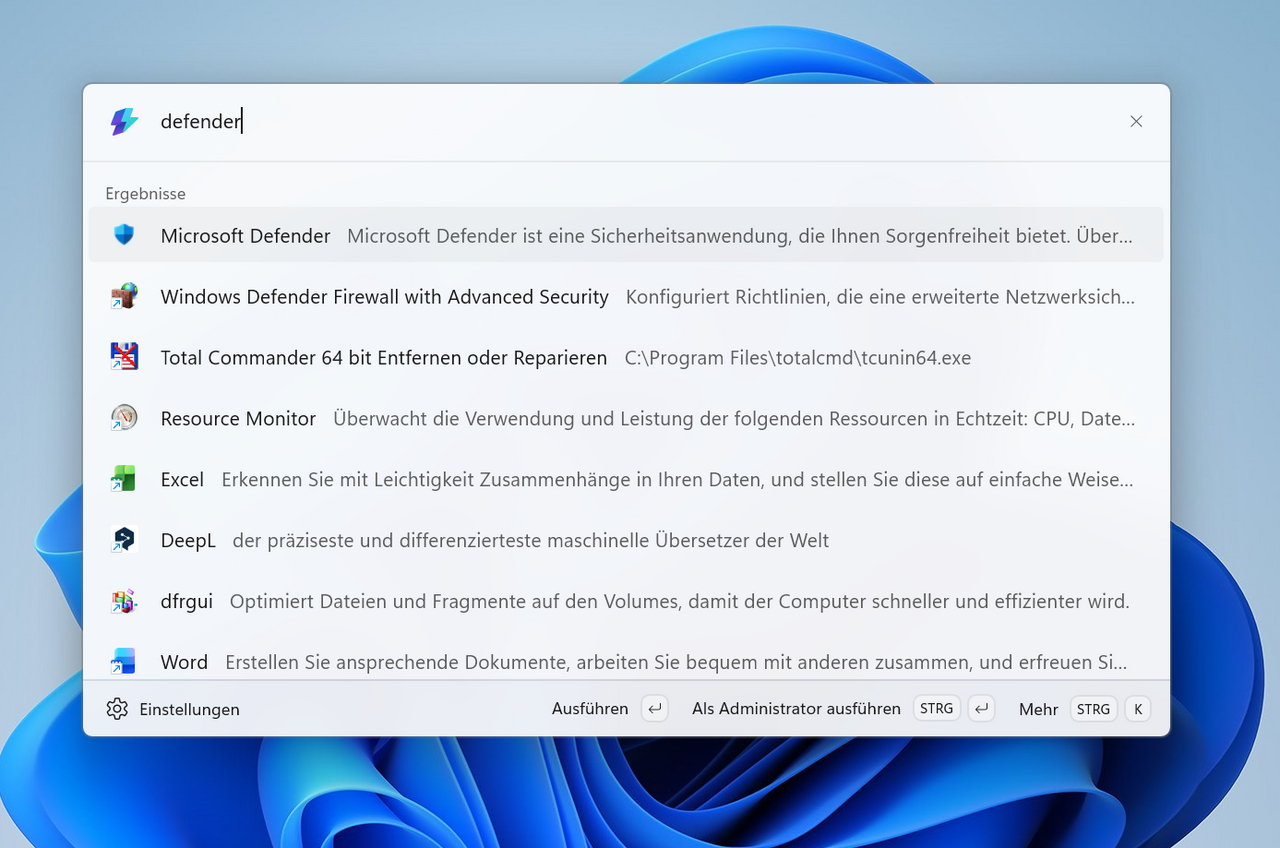Click the path C:\Program Files\totalcmd\tcunin64.exe

(x=798, y=358)
